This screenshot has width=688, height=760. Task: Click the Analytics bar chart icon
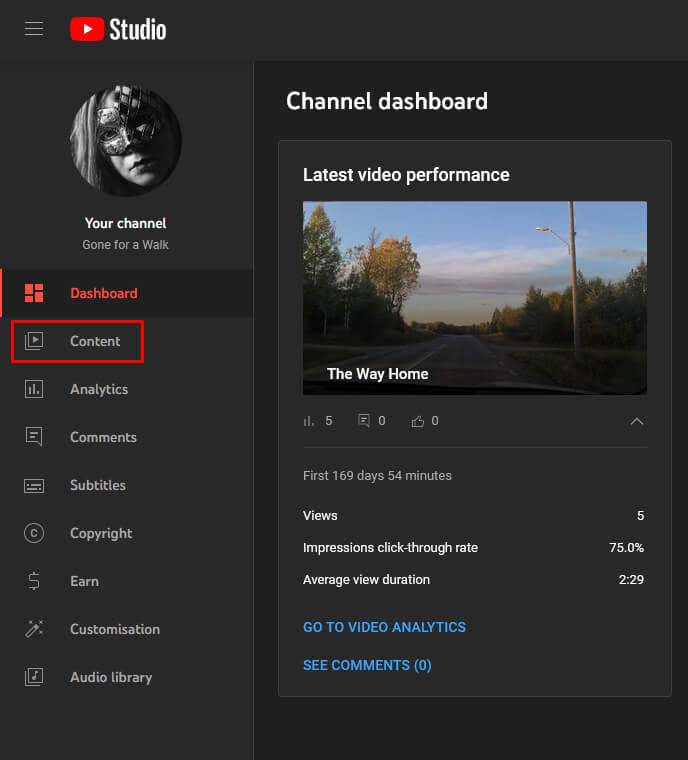tap(34, 389)
